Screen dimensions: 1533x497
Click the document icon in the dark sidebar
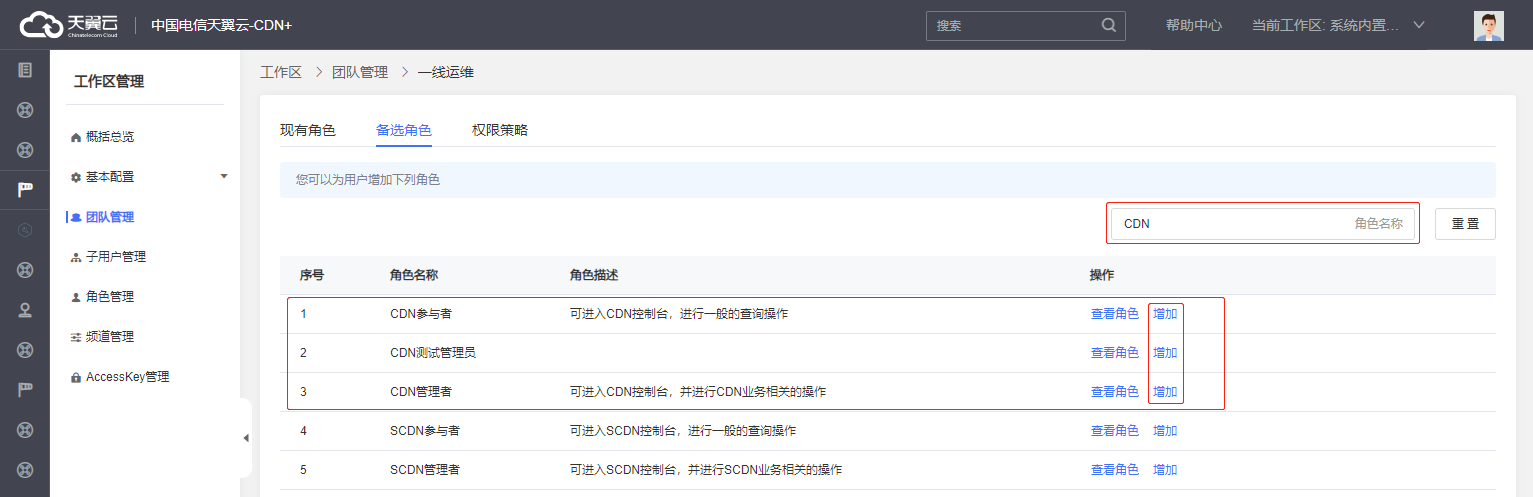click(25, 70)
